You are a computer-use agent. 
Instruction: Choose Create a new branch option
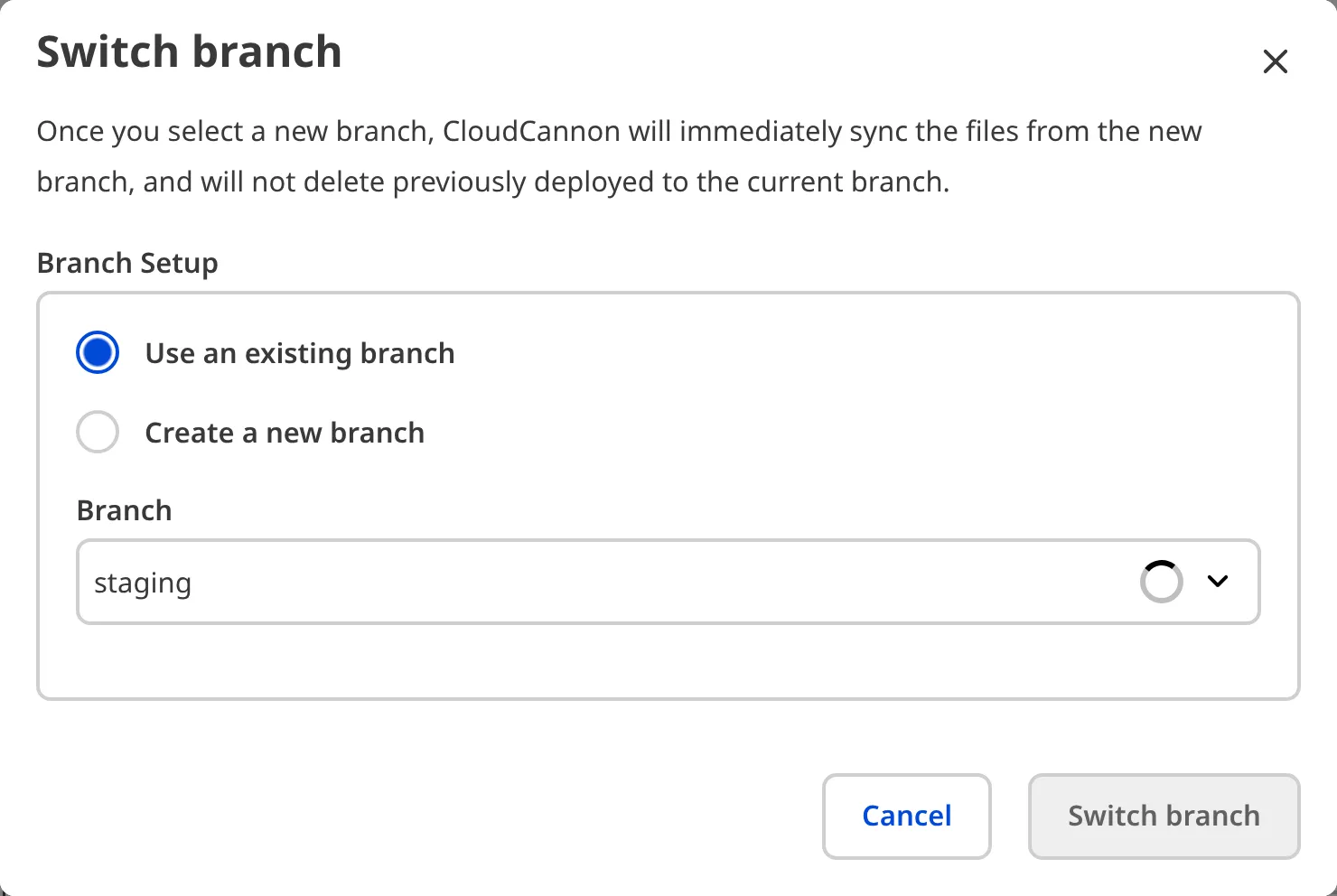coord(97,432)
